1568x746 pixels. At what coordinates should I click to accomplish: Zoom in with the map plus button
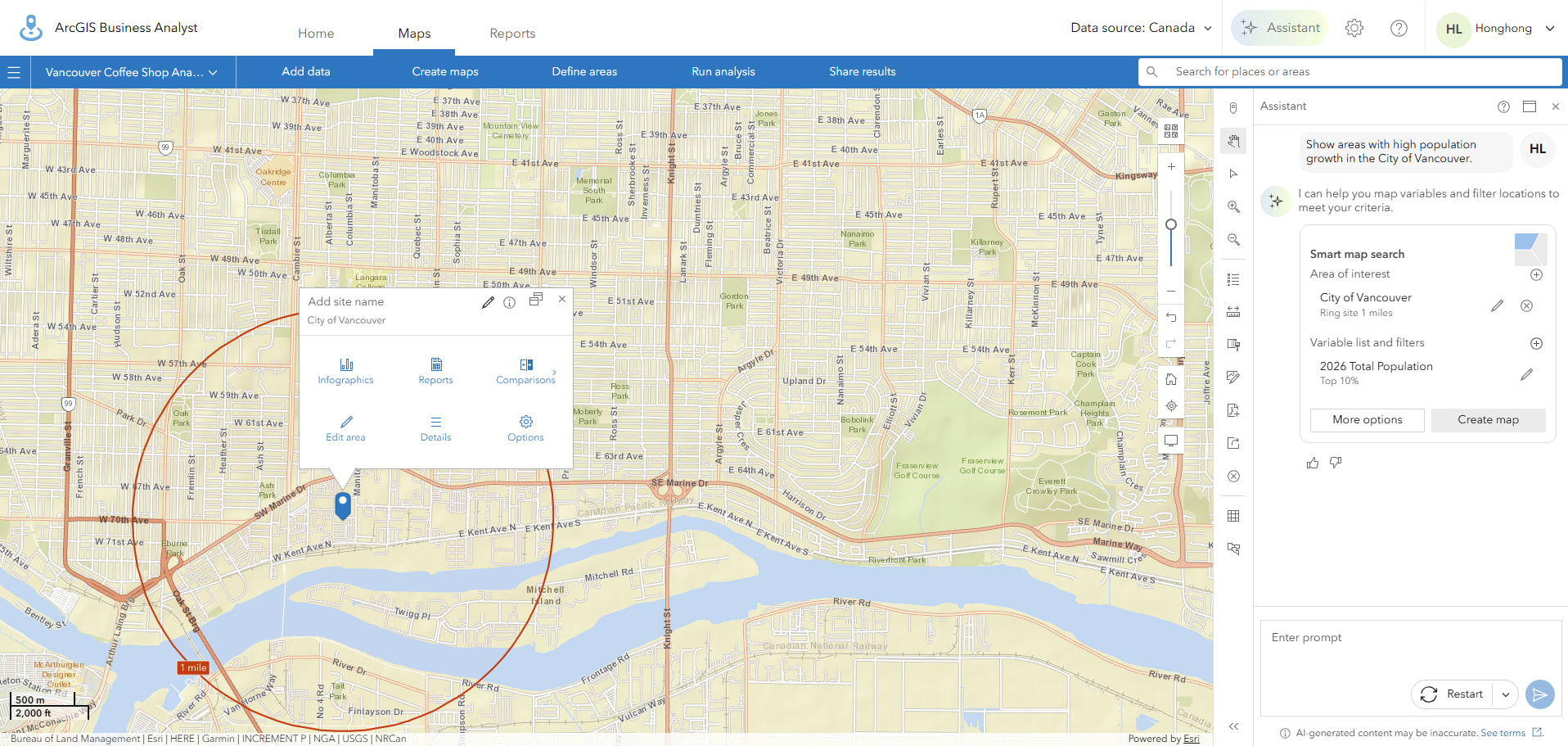pos(1171,166)
